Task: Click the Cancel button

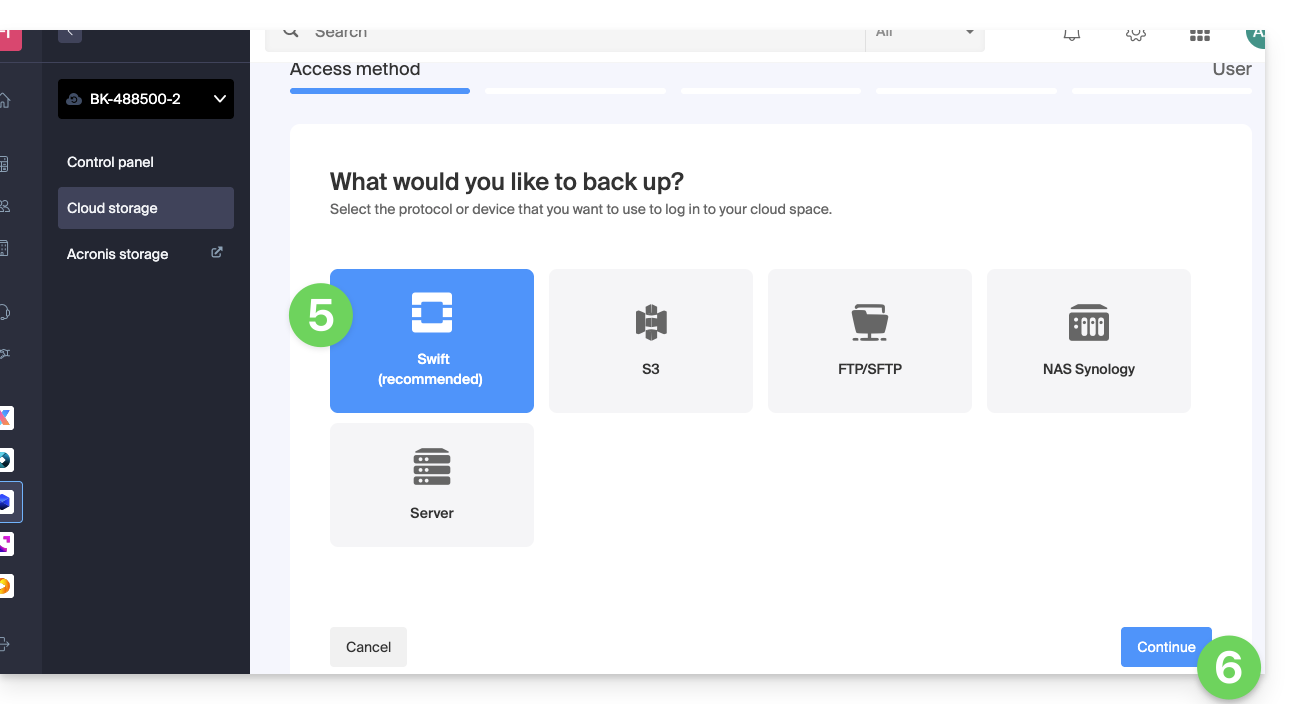Action: (x=368, y=647)
